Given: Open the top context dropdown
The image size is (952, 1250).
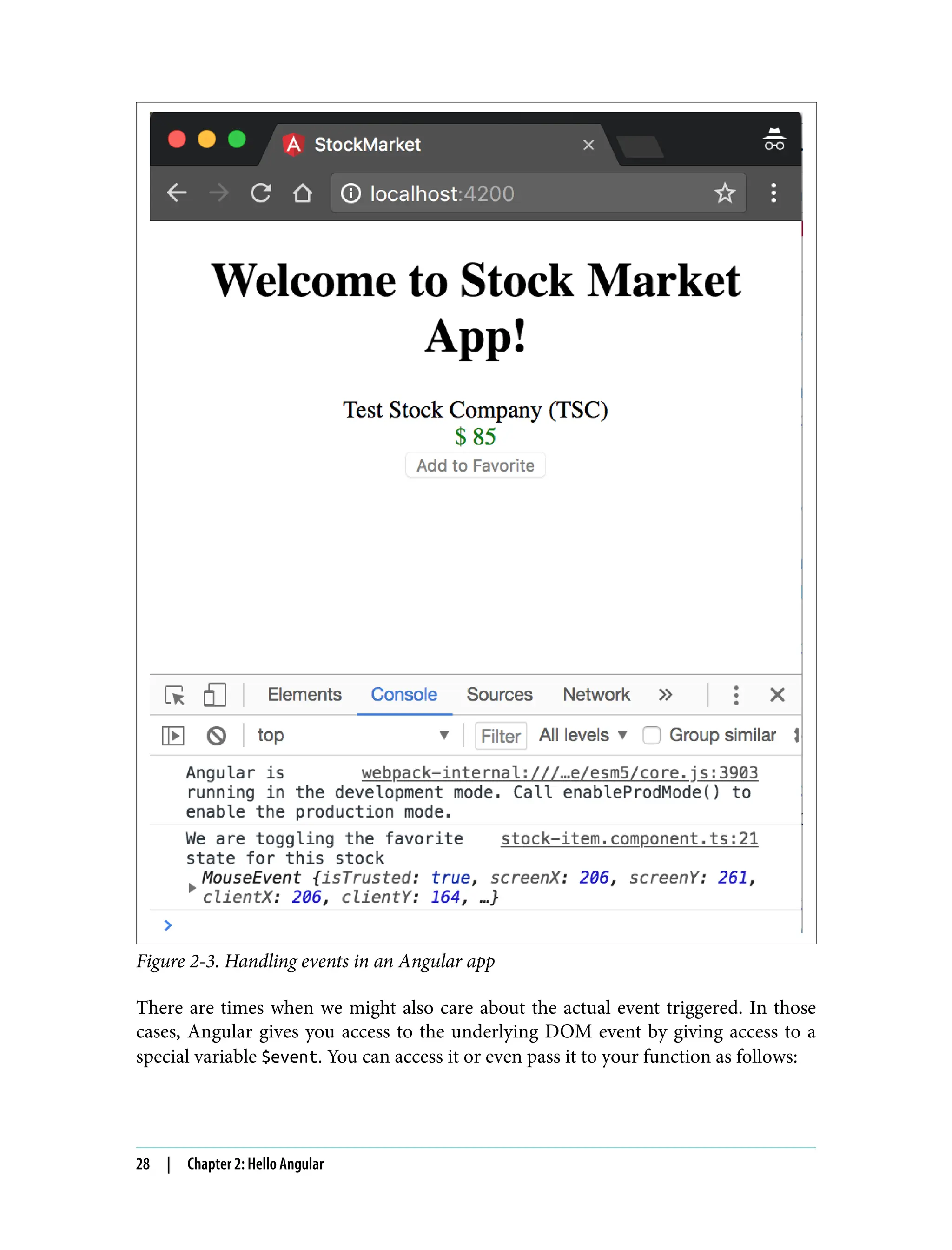Looking at the screenshot, I should click(x=351, y=735).
